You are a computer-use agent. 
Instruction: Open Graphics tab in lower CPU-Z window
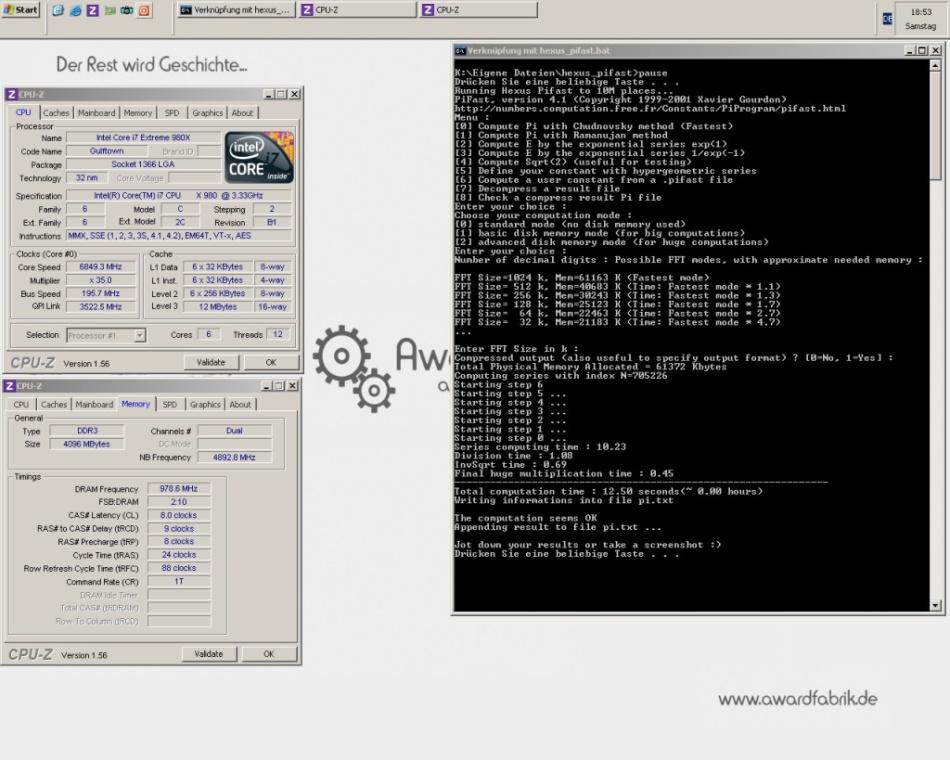click(x=205, y=404)
